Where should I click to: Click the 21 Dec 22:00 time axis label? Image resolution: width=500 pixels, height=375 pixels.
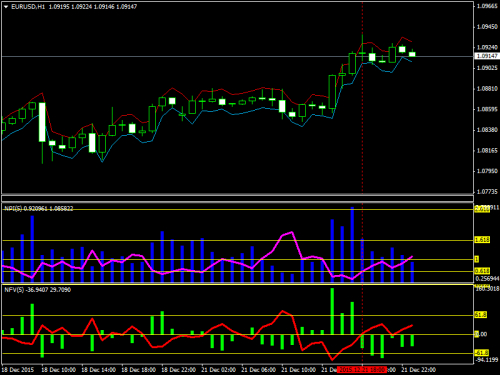[x=418, y=370]
